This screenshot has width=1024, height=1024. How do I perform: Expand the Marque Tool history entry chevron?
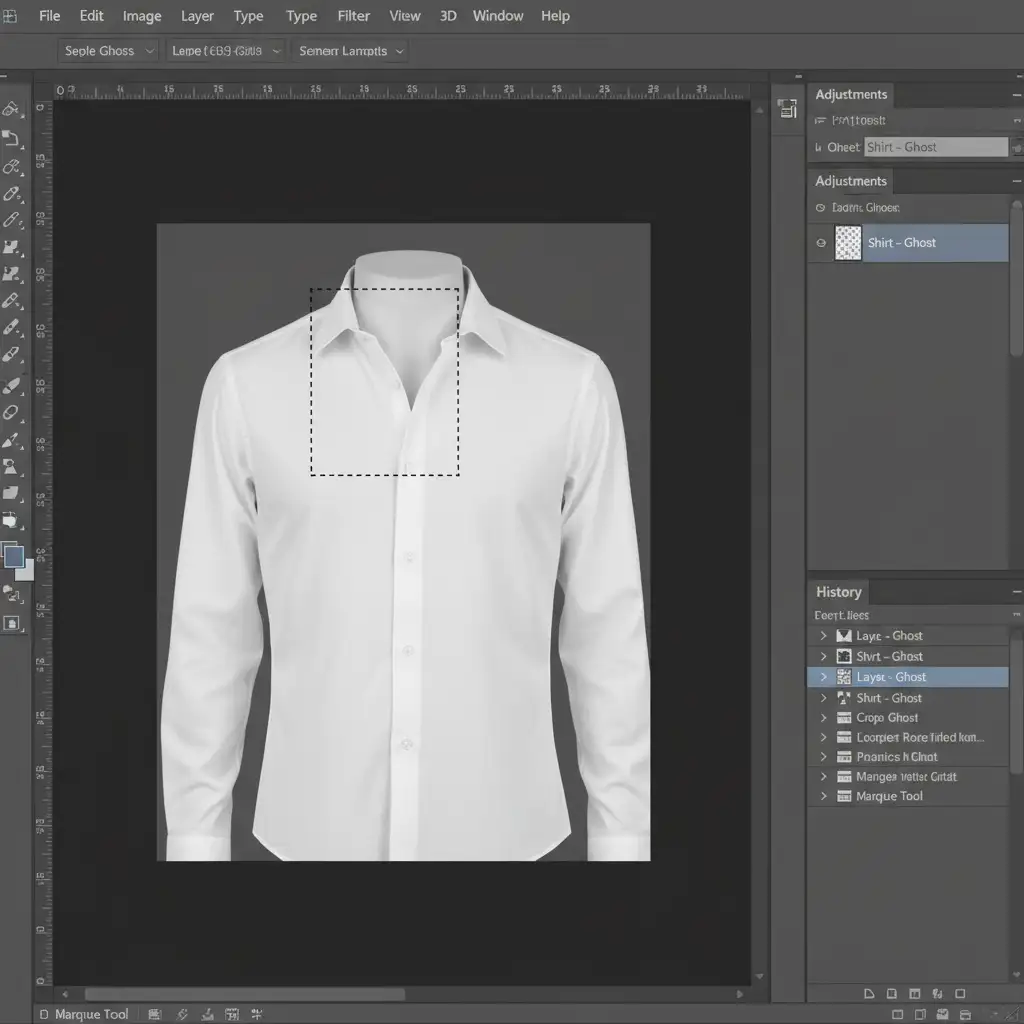pos(824,797)
